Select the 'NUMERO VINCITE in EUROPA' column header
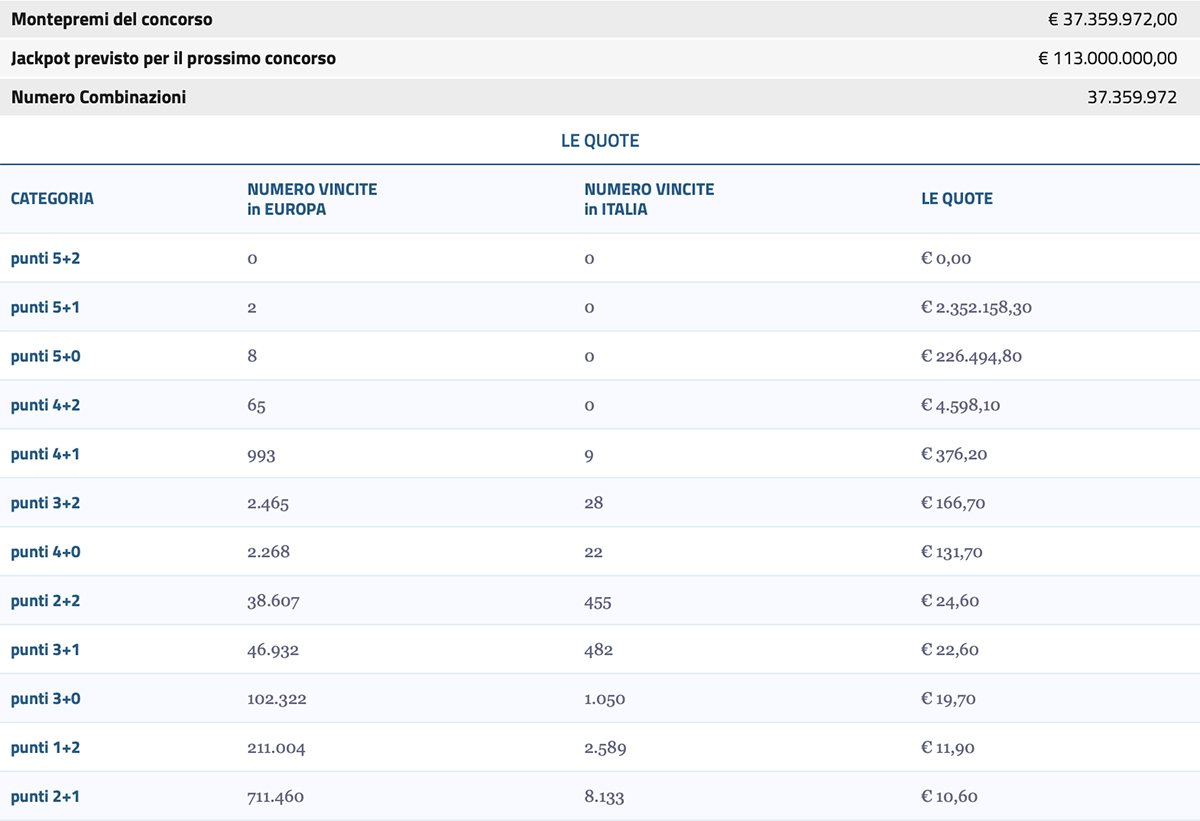Screen dimensions: 1200x821 point(312,199)
